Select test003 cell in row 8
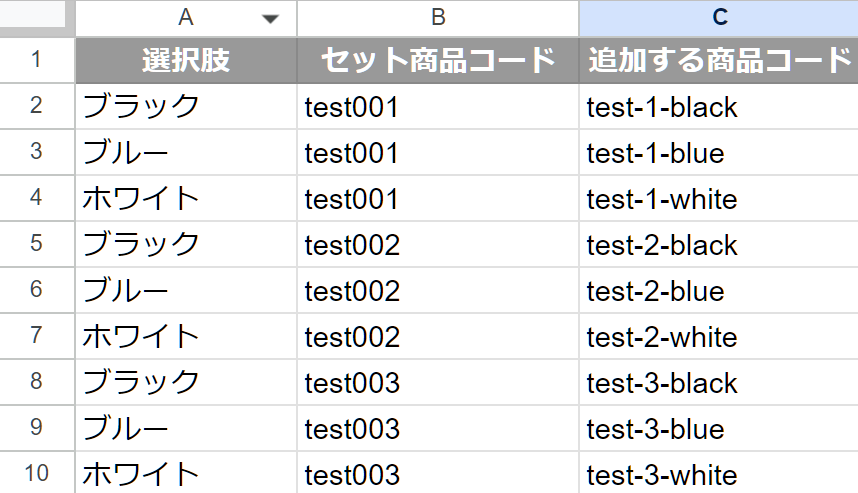The image size is (858, 493). (x=352, y=383)
